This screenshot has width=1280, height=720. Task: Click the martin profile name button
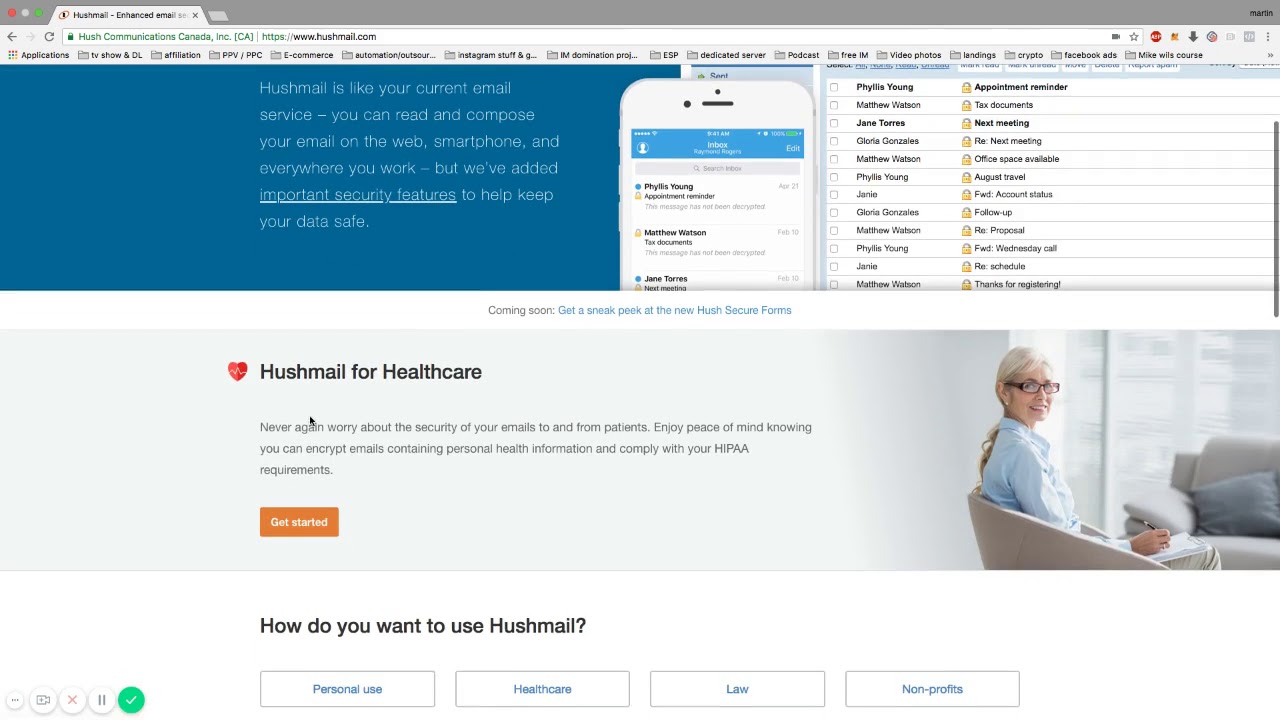[x=1261, y=13]
